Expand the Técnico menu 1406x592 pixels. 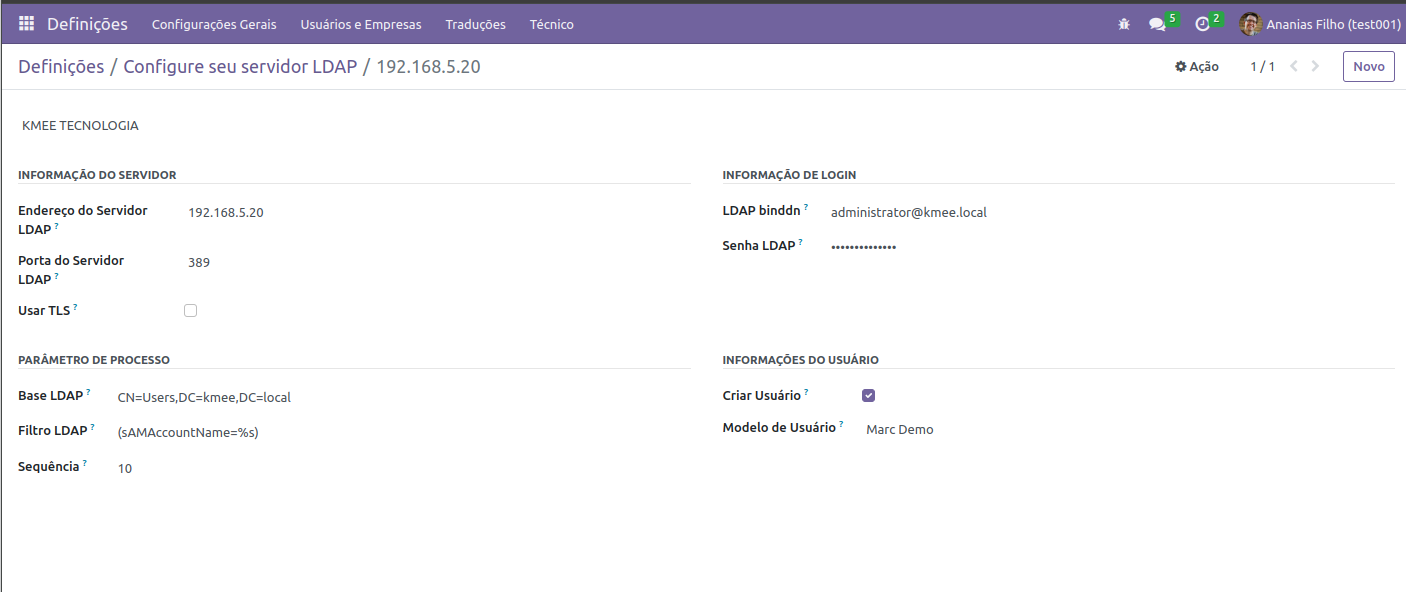pyautogui.click(x=551, y=24)
